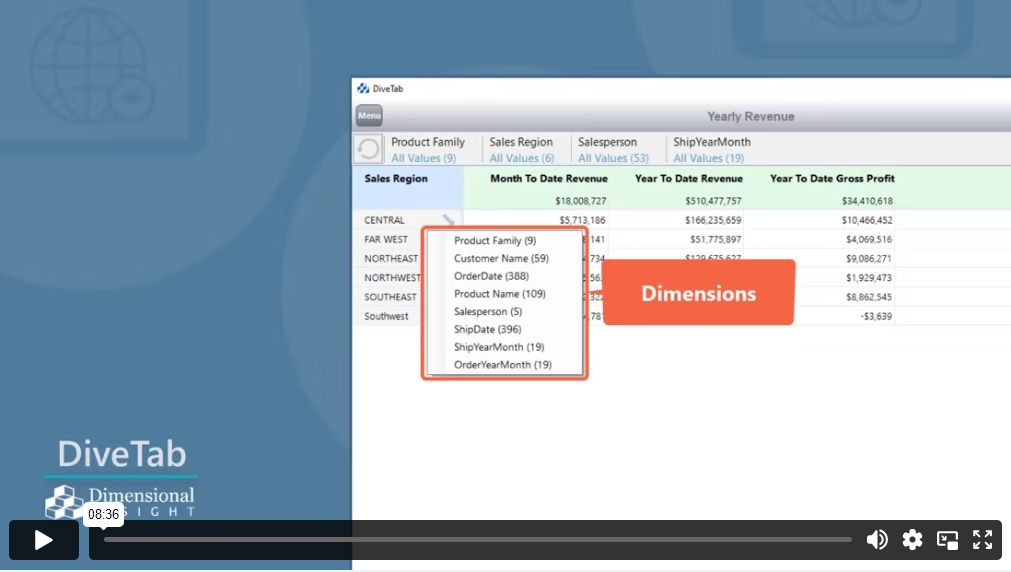Select Salesperson (5) dimension
This screenshot has height=572, width=1011.
(487, 311)
